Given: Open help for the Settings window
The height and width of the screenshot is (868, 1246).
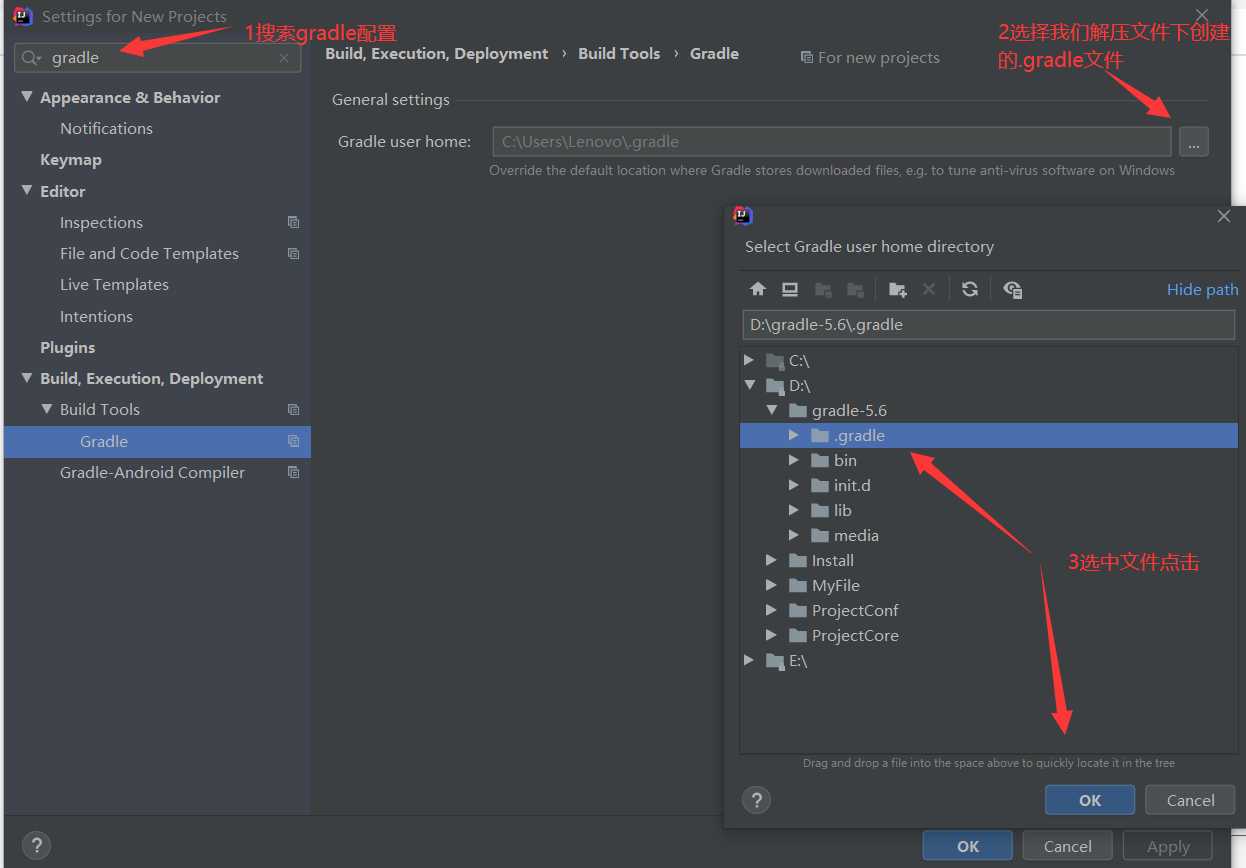Looking at the screenshot, I should click(x=35, y=845).
